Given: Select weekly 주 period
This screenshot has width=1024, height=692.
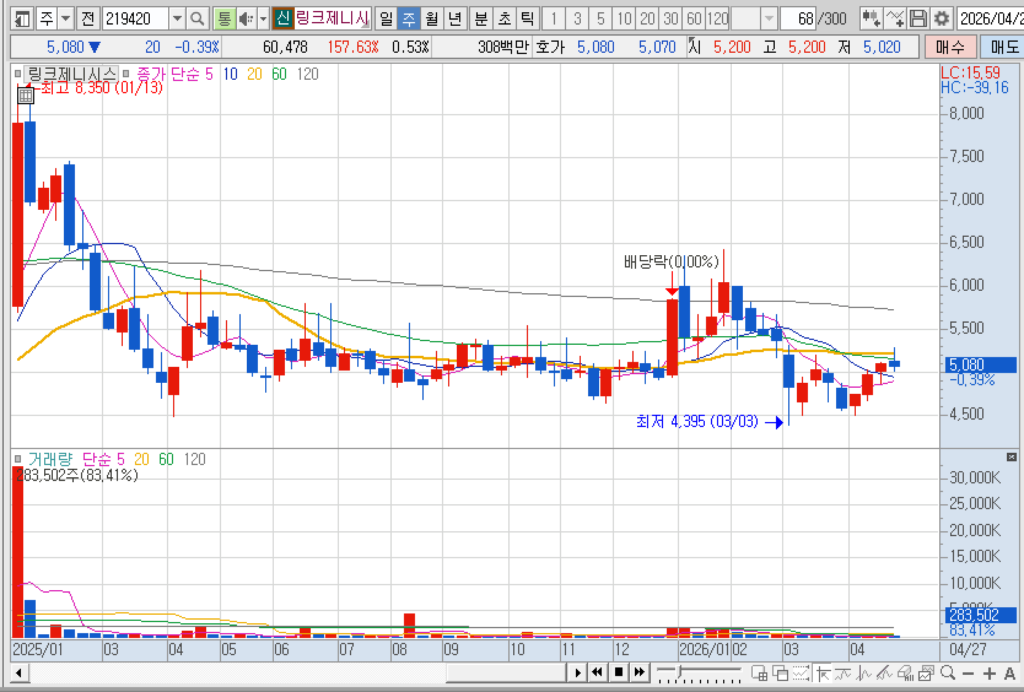Looking at the screenshot, I should point(409,18).
